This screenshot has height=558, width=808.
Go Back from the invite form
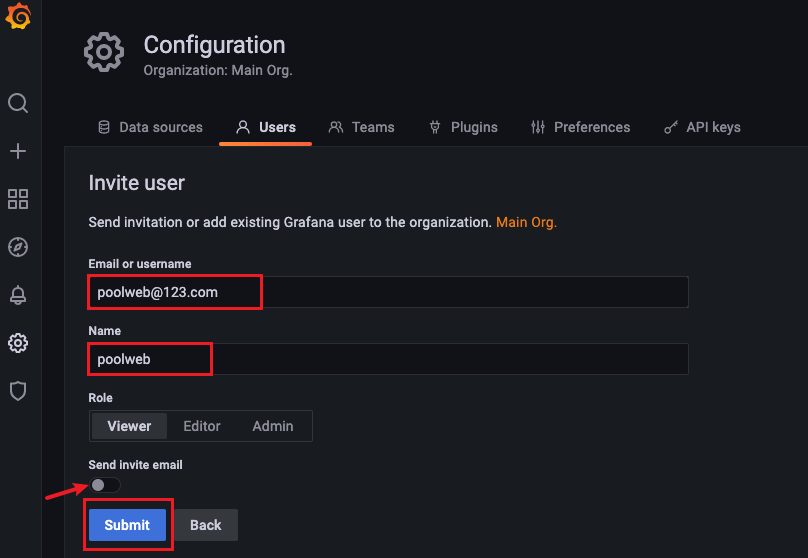click(x=206, y=525)
